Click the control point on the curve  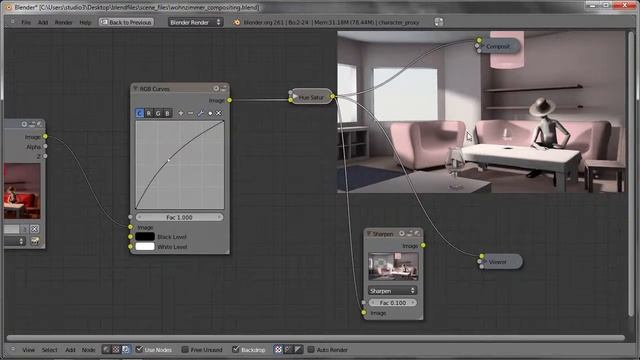point(169,160)
